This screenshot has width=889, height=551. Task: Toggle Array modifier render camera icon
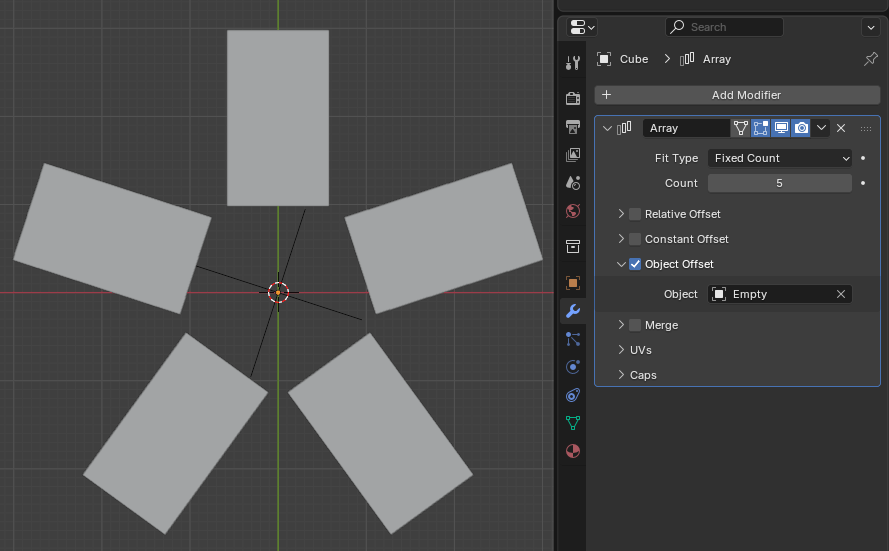801,128
